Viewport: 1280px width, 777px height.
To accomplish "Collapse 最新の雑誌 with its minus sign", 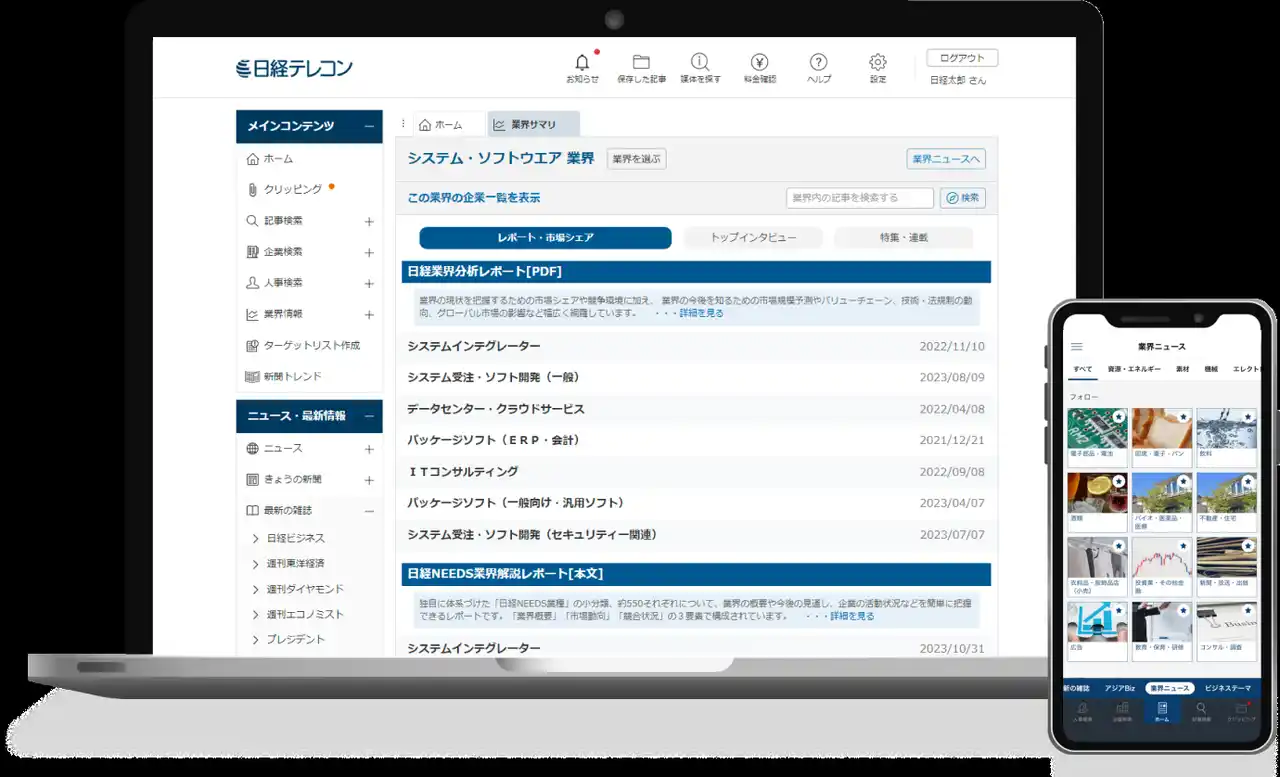I will coord(369,510).
